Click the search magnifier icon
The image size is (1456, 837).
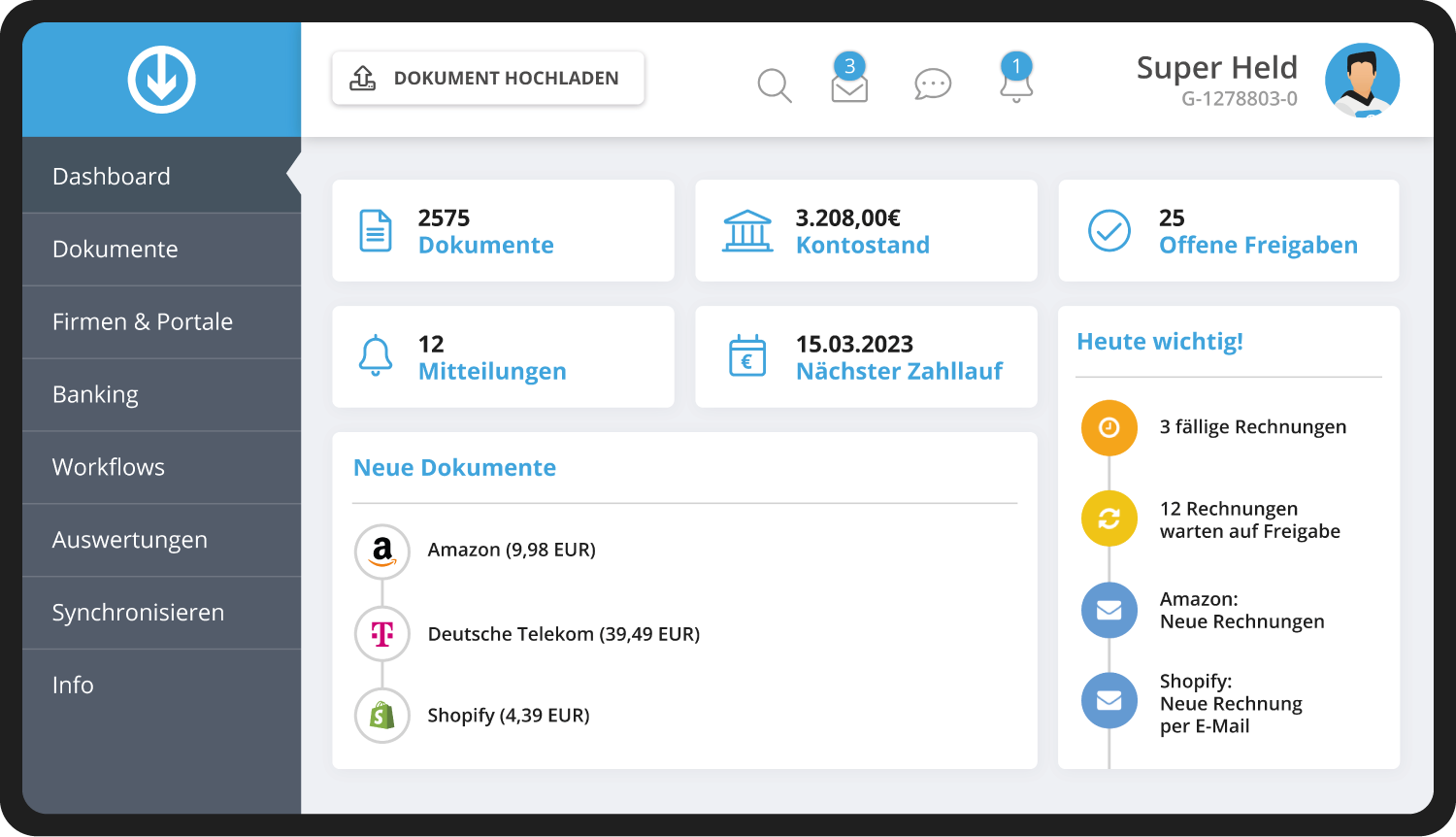(774, 85)
